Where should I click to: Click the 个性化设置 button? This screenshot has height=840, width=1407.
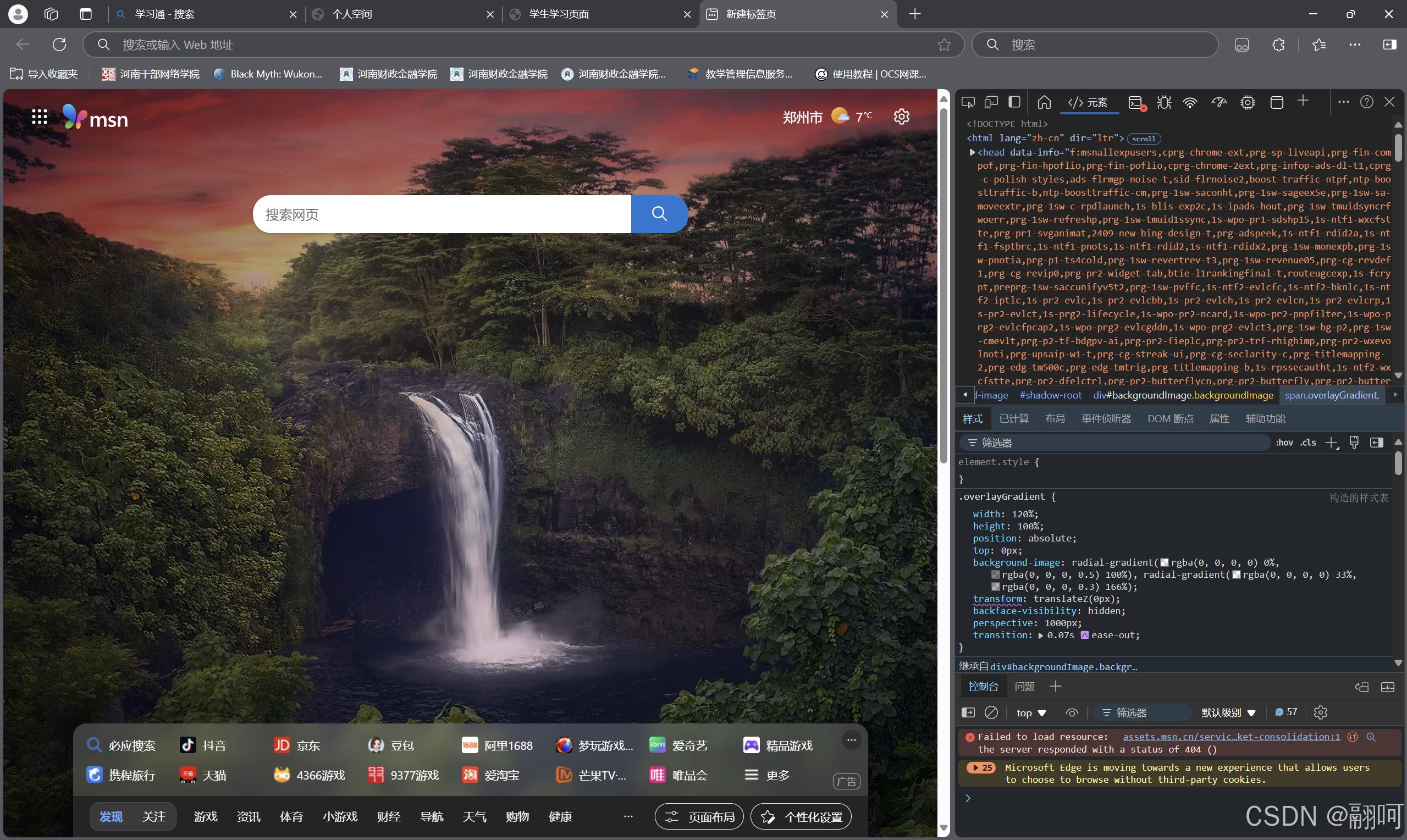pos(801,817)
